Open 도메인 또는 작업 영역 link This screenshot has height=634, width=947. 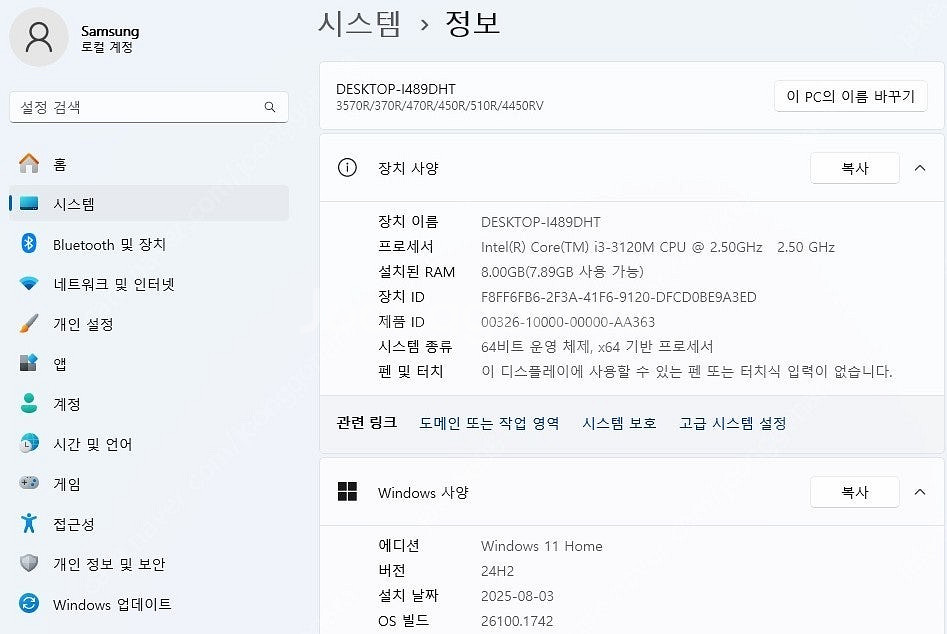tap(489, 423)
